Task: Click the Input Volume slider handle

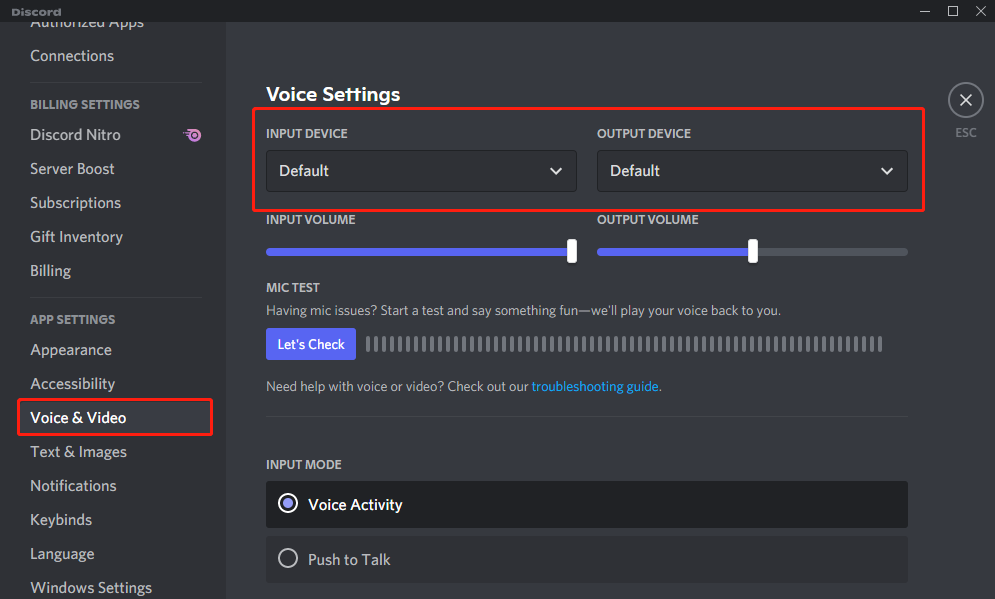Action: point(572,251)
